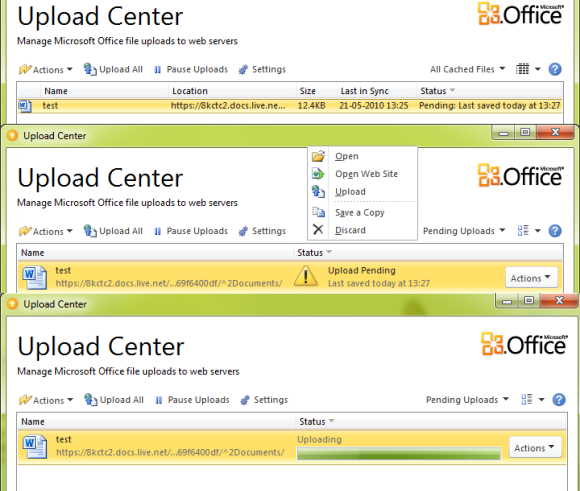Click help icon in the bottom window
The height and width of the screenshot is (491, 580).
point(559,400)
